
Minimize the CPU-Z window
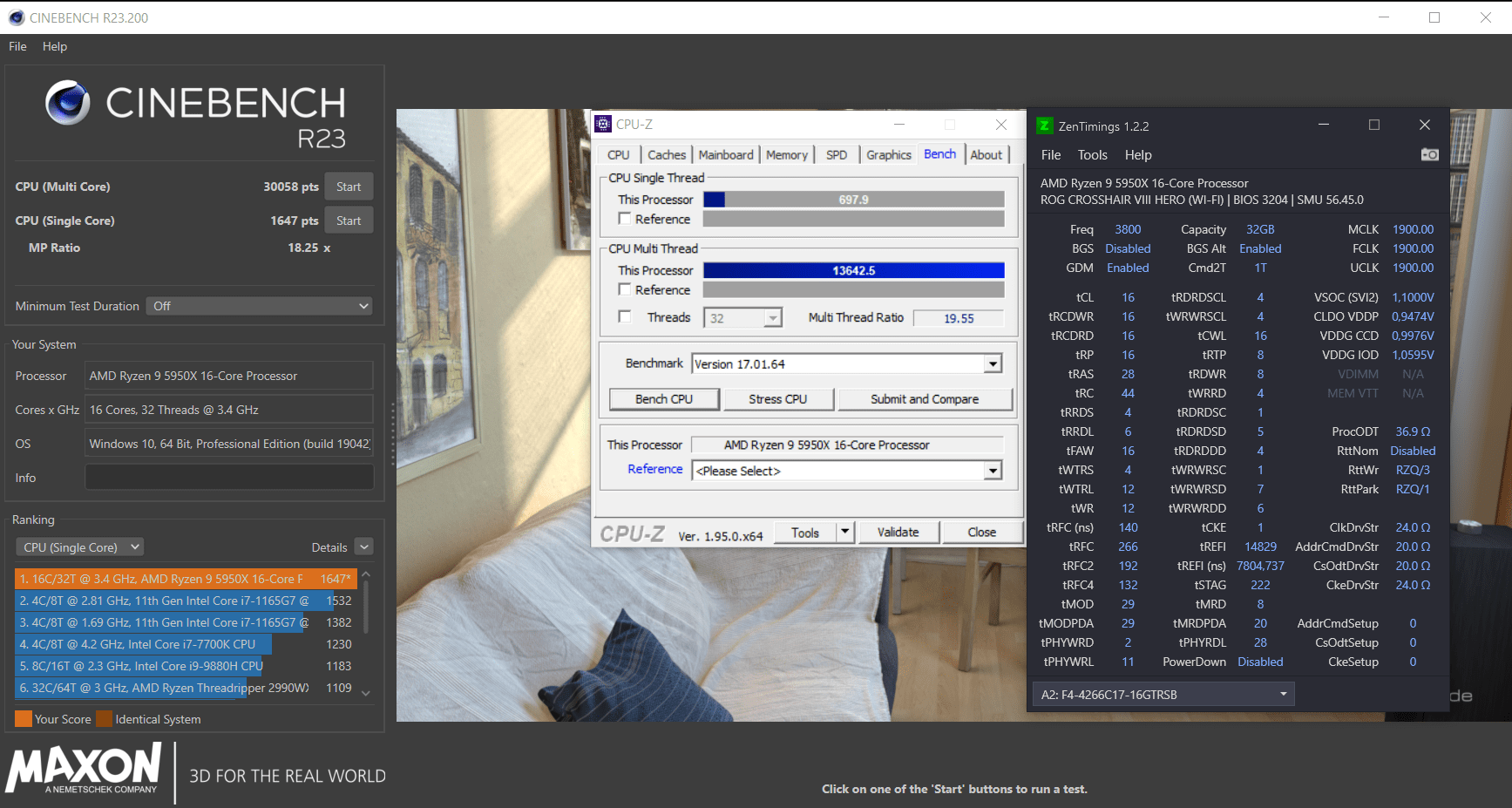899,125
